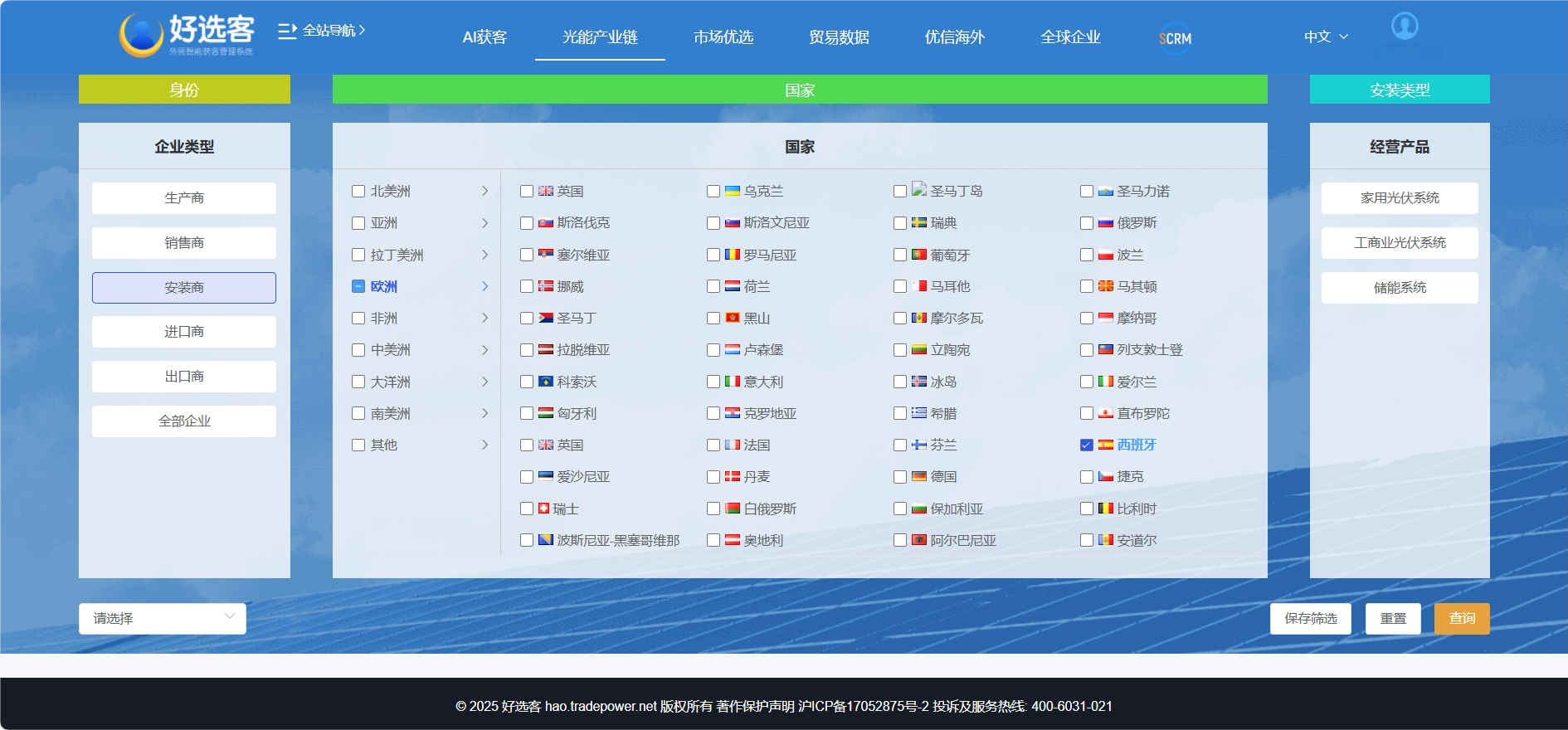Open the user avatar profile icon
This screenshot has height=730, width=1568.
tap(1405, 26)
